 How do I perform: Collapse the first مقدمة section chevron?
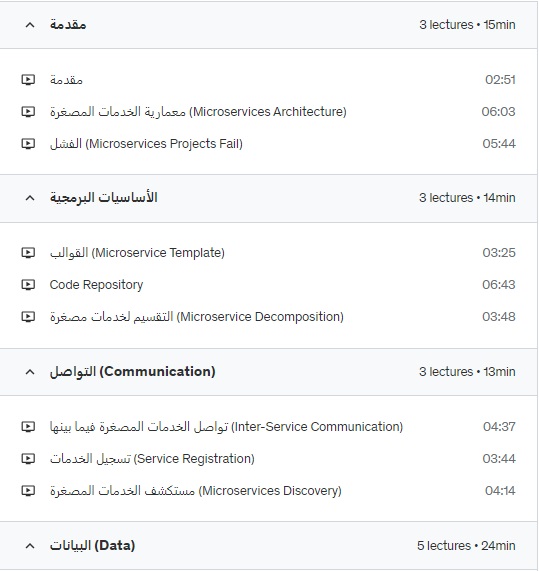pos(30,25)
